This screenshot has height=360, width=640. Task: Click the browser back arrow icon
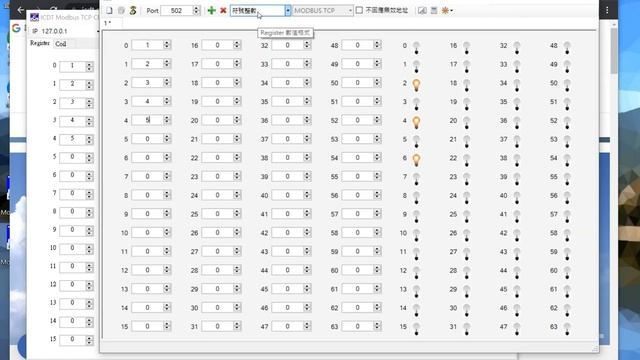(x=20, y=9)
